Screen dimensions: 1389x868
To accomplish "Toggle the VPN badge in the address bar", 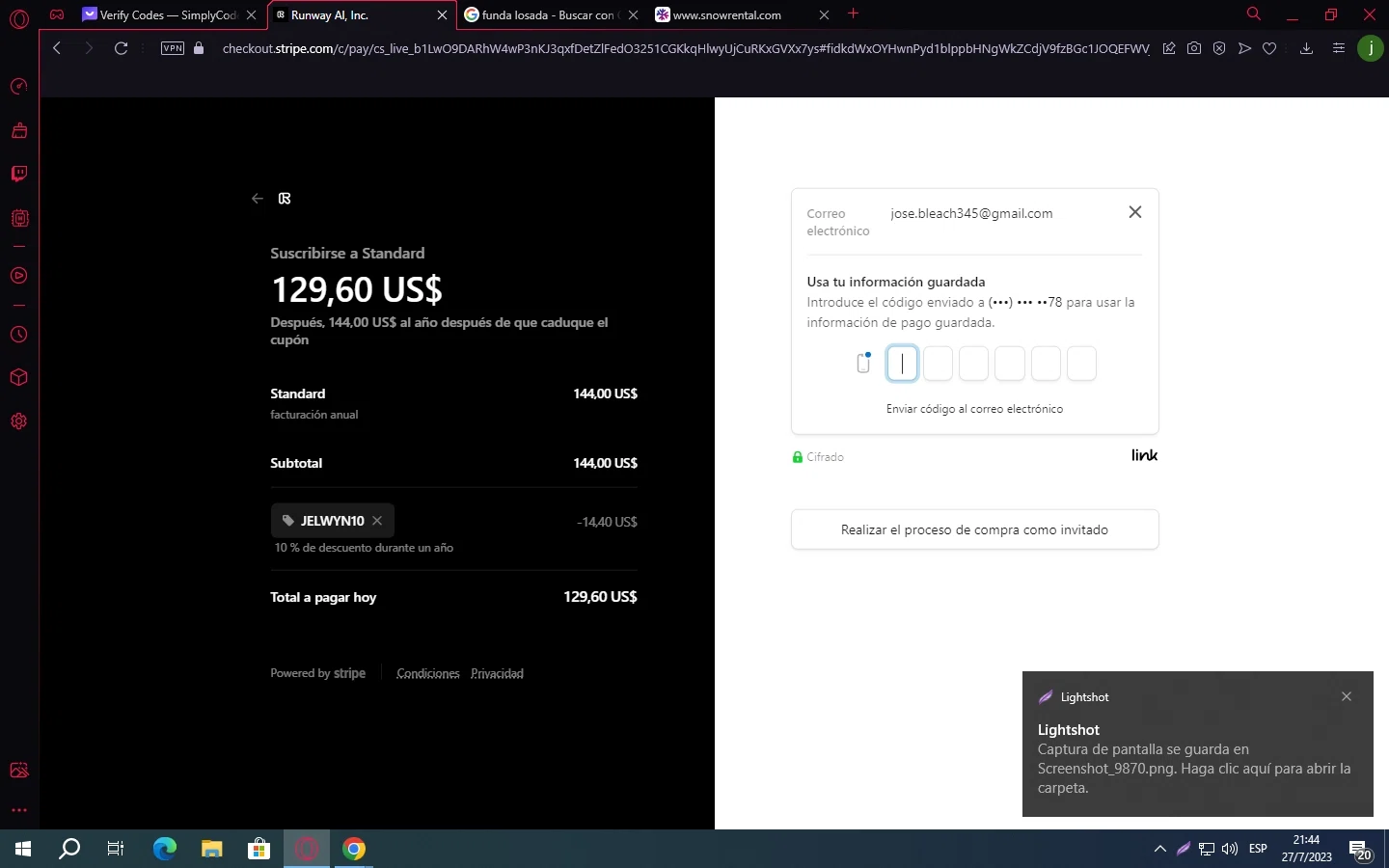I will 173,48.
